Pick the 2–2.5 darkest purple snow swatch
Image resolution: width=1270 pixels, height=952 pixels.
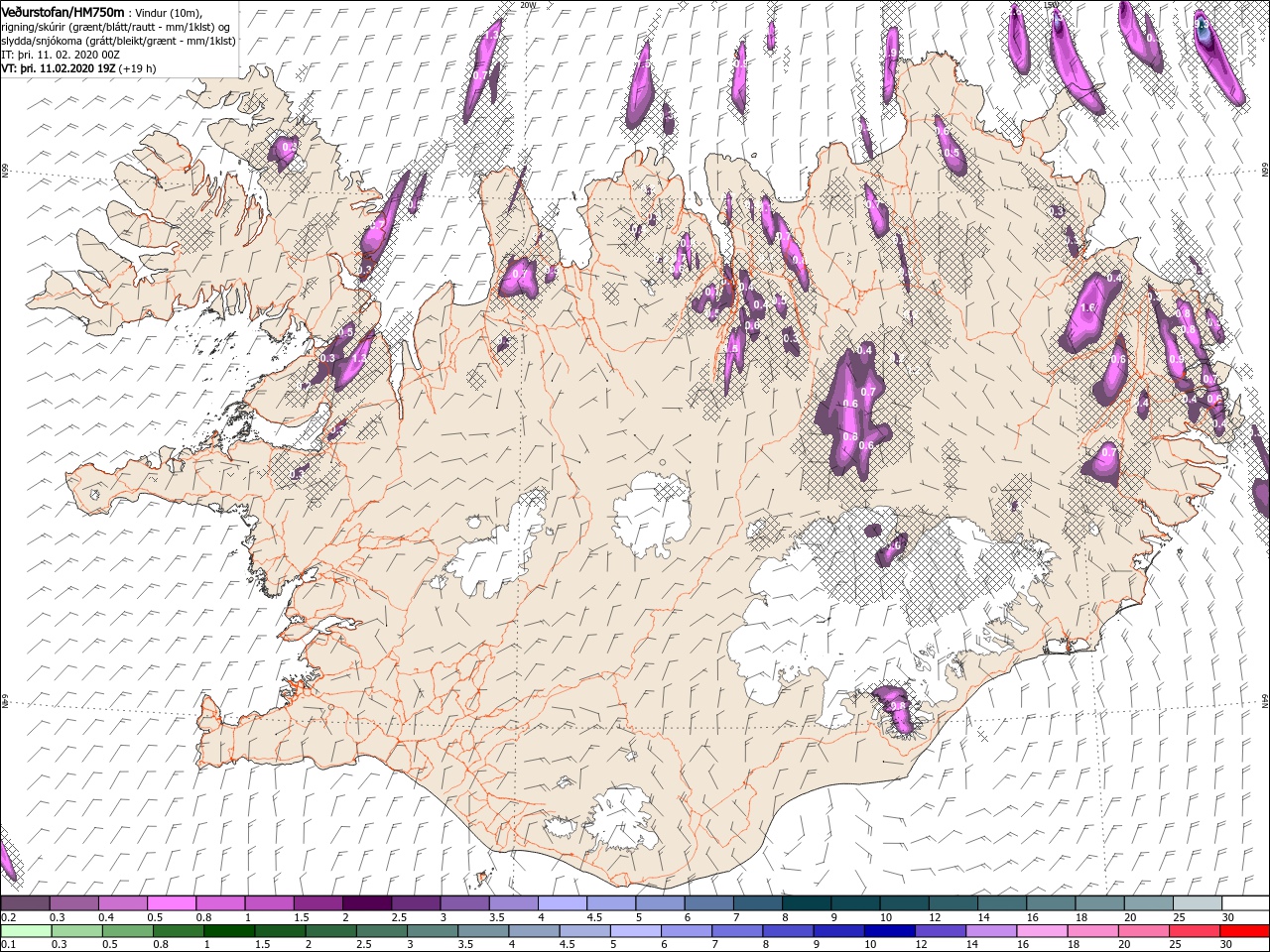[367, 903]
